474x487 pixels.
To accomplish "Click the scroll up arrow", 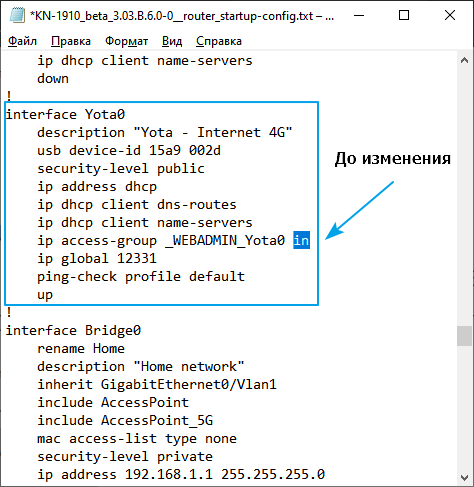I will pyautogui.click(x=464, y=60).
